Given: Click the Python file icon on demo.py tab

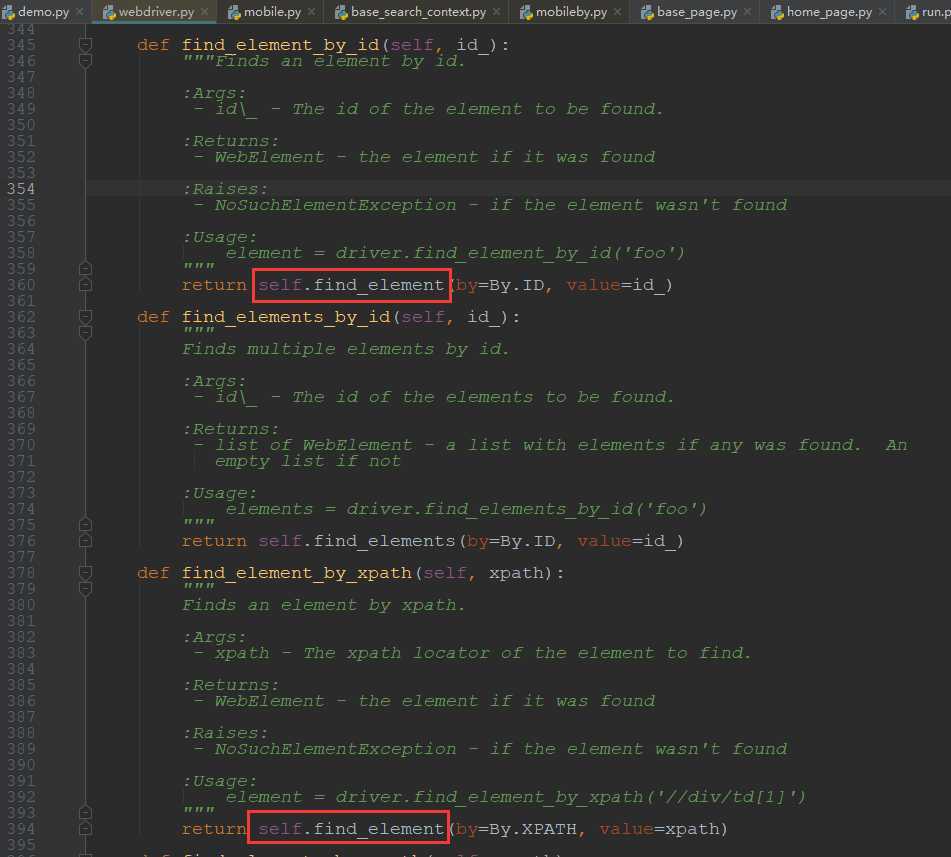Looking at the screenshot, I should [x=8, y=12].
